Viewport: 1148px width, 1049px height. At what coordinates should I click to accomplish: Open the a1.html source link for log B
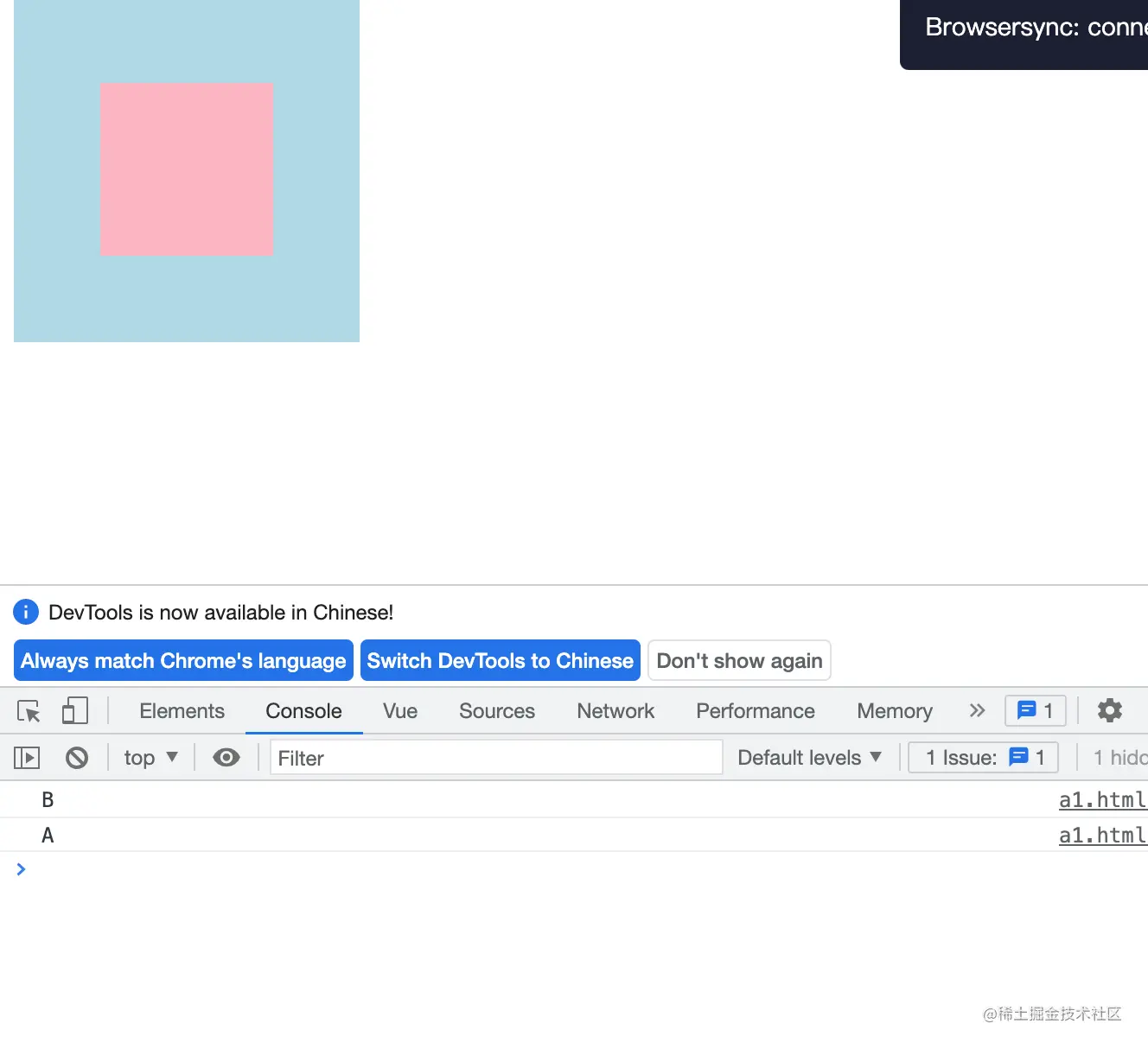coord(1103,800)
